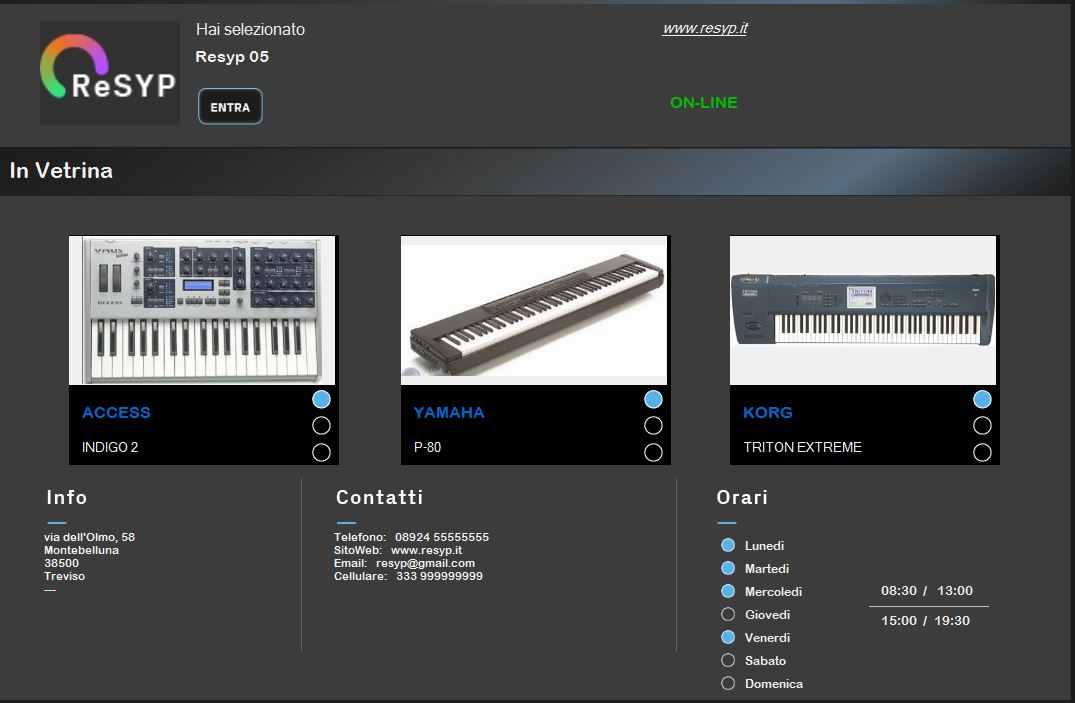The image size is (1075, 703).
Task: Click the SitoWeb www.resyp.it entry
Action: point(398,550)
